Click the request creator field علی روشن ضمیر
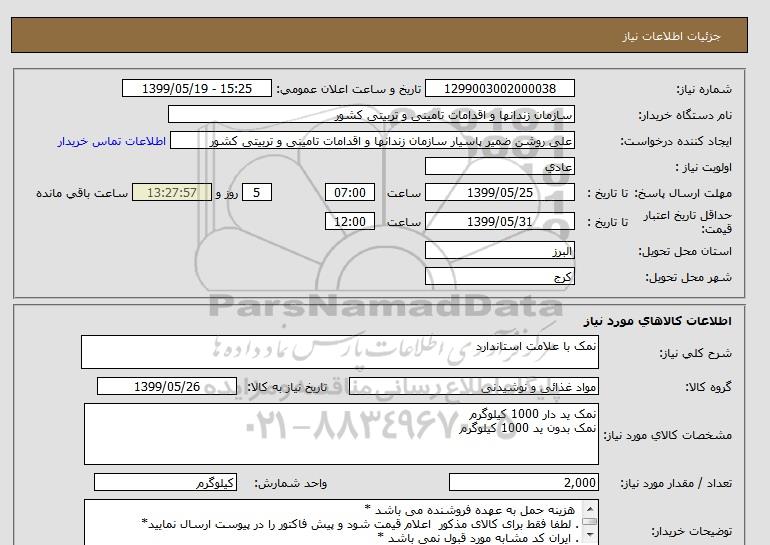 (x=372, y=141)
